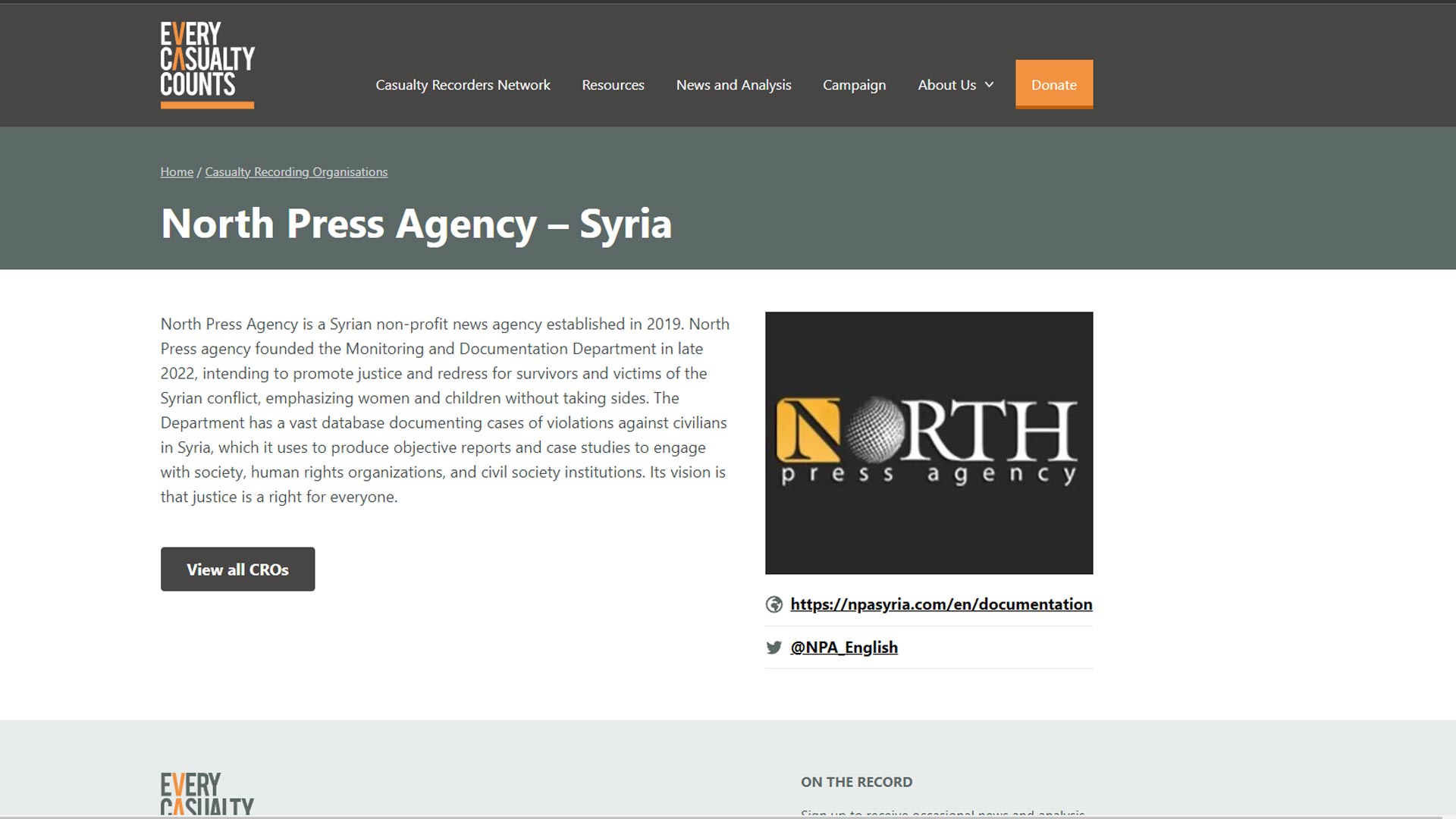
Task: Go to News and Analysis
Action: click(x=733, y=85)
